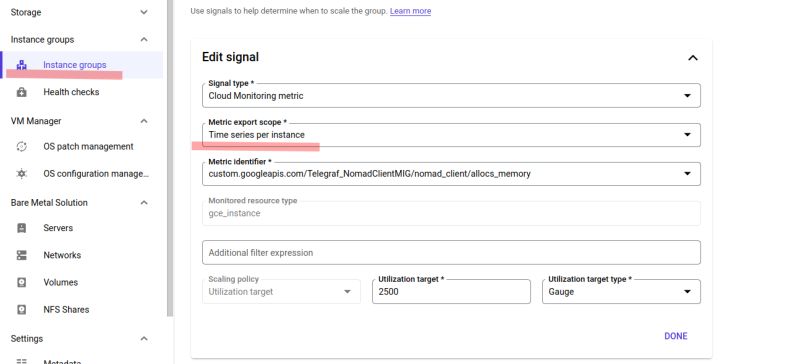The height and width of the screenshot is (364, 800).
Task: Open Volumes in Bare Metal Solution
Action: (60, 282)
